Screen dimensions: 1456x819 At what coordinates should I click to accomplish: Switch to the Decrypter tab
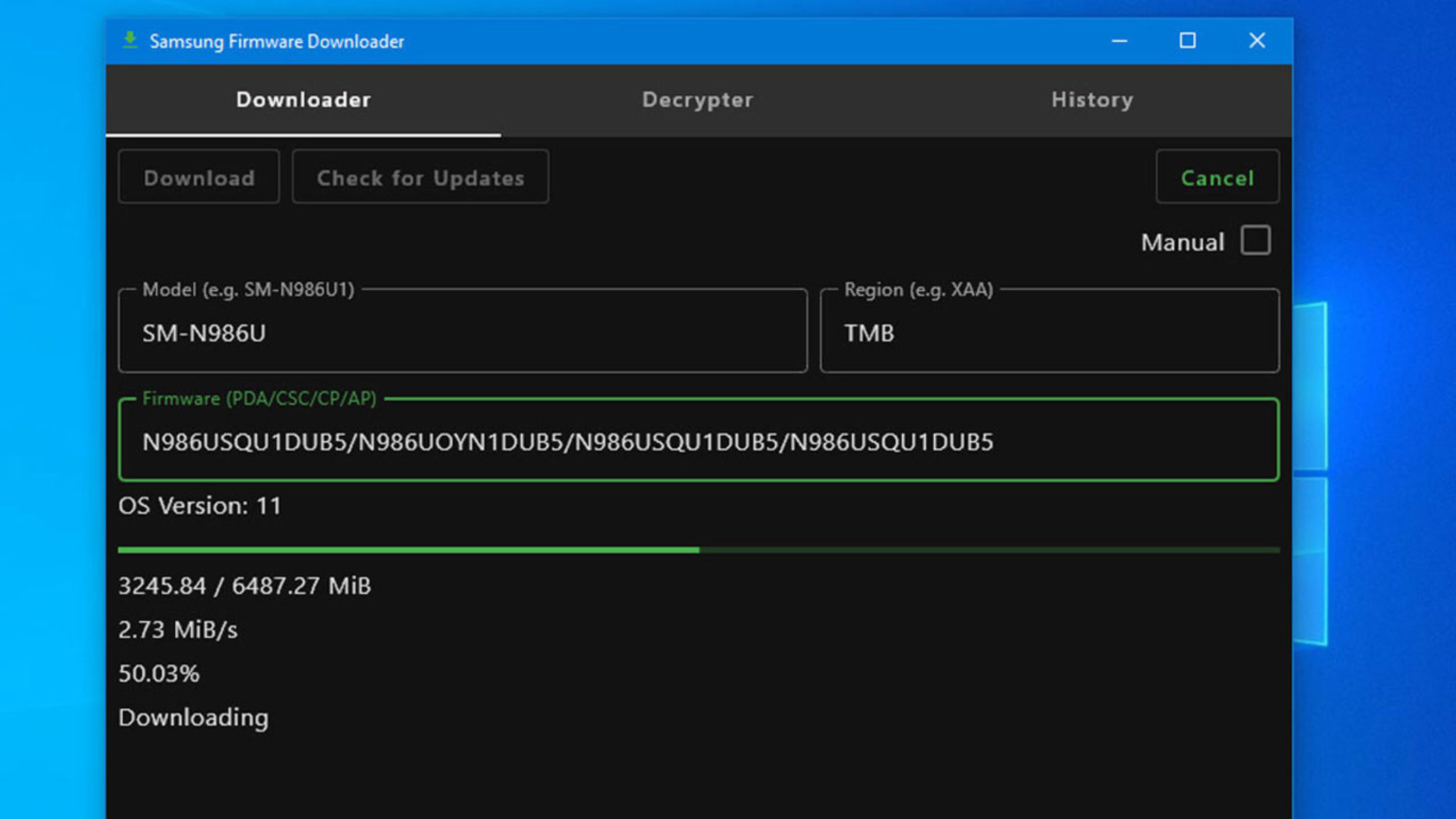(697, 100)
